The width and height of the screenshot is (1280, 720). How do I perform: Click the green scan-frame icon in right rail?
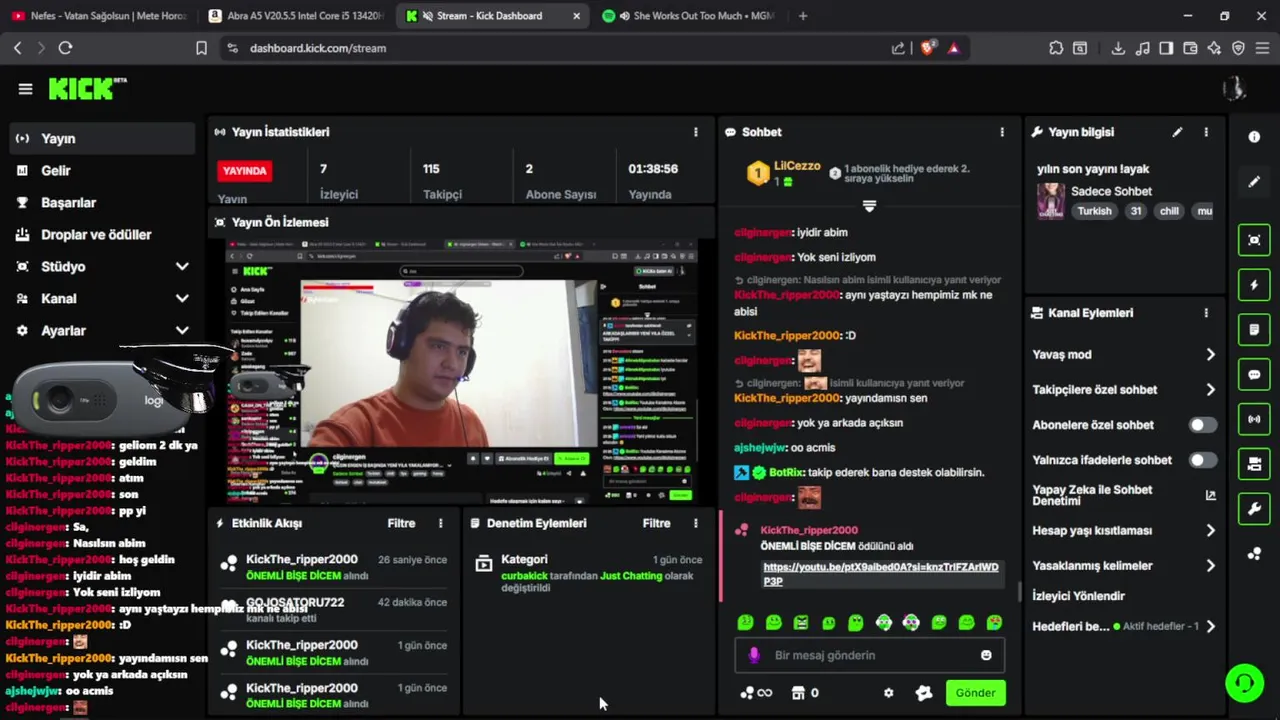pyautogui.click(x=1254, y=240)
